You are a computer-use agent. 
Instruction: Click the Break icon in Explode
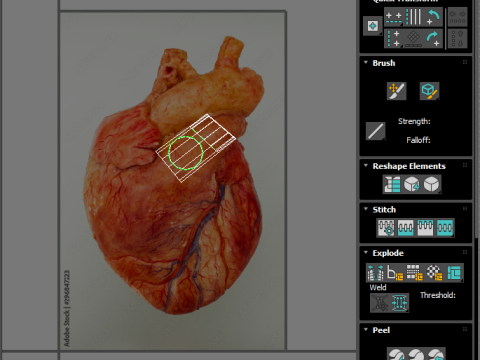coord(375,273)
